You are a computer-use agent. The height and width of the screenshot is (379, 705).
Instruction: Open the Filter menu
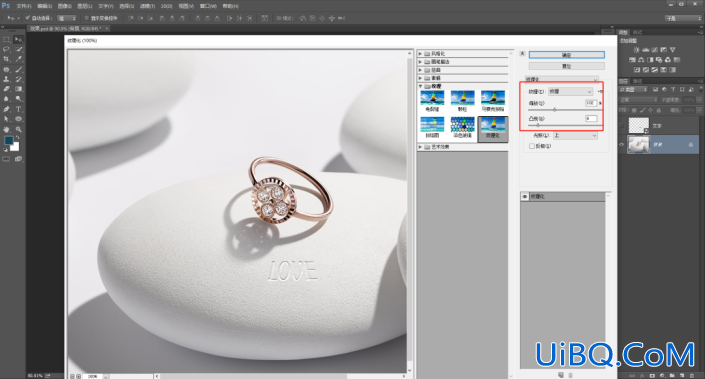pos(147,6)
